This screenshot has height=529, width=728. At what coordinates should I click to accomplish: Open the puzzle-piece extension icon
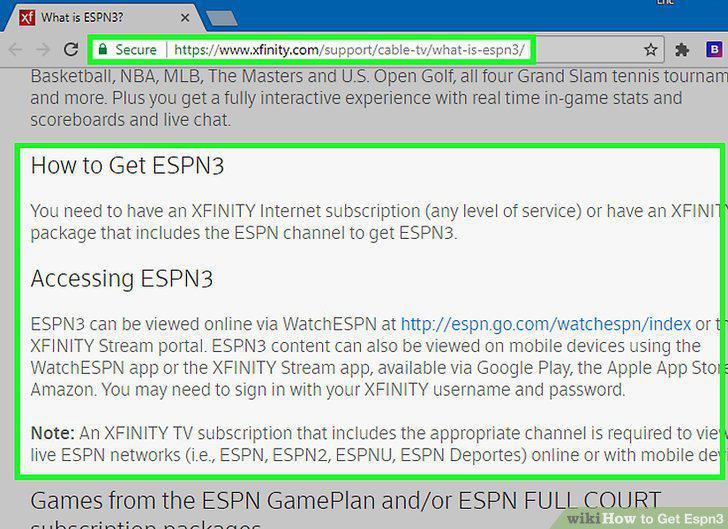pos(682,50)
